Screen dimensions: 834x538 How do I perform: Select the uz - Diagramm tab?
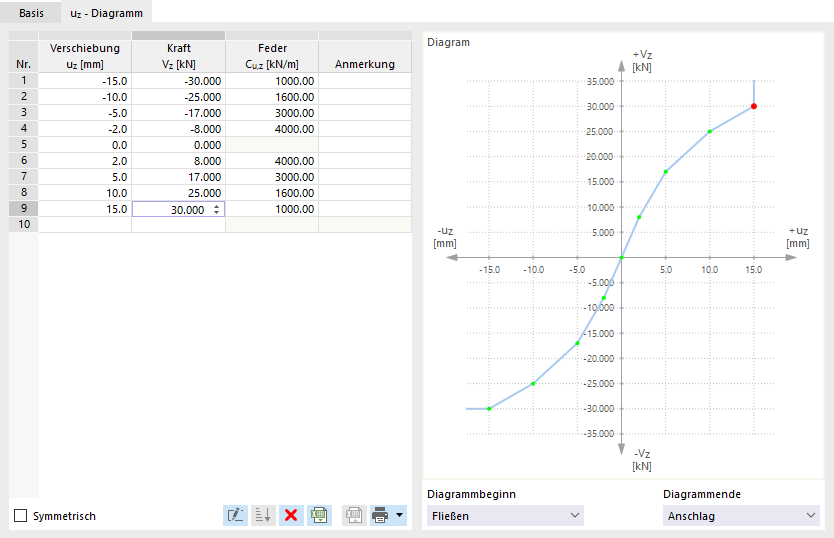tap(106, 13)
